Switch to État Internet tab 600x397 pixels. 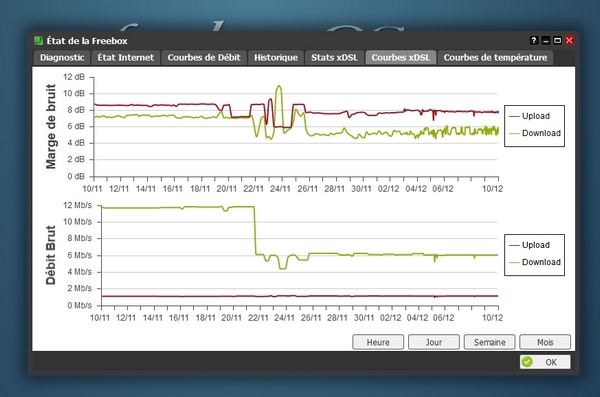click(x=126, y=57)
